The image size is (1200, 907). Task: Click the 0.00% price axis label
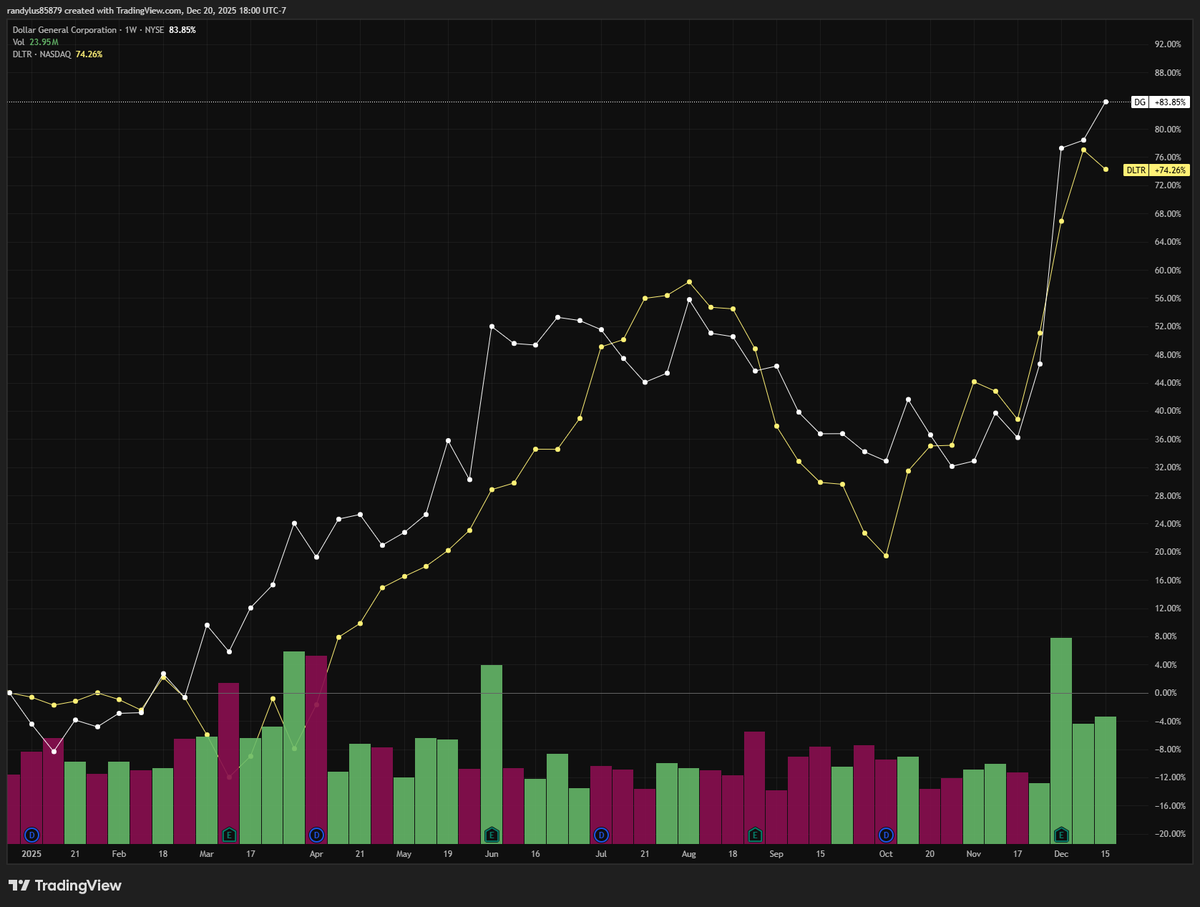[x=1168, y=693]
